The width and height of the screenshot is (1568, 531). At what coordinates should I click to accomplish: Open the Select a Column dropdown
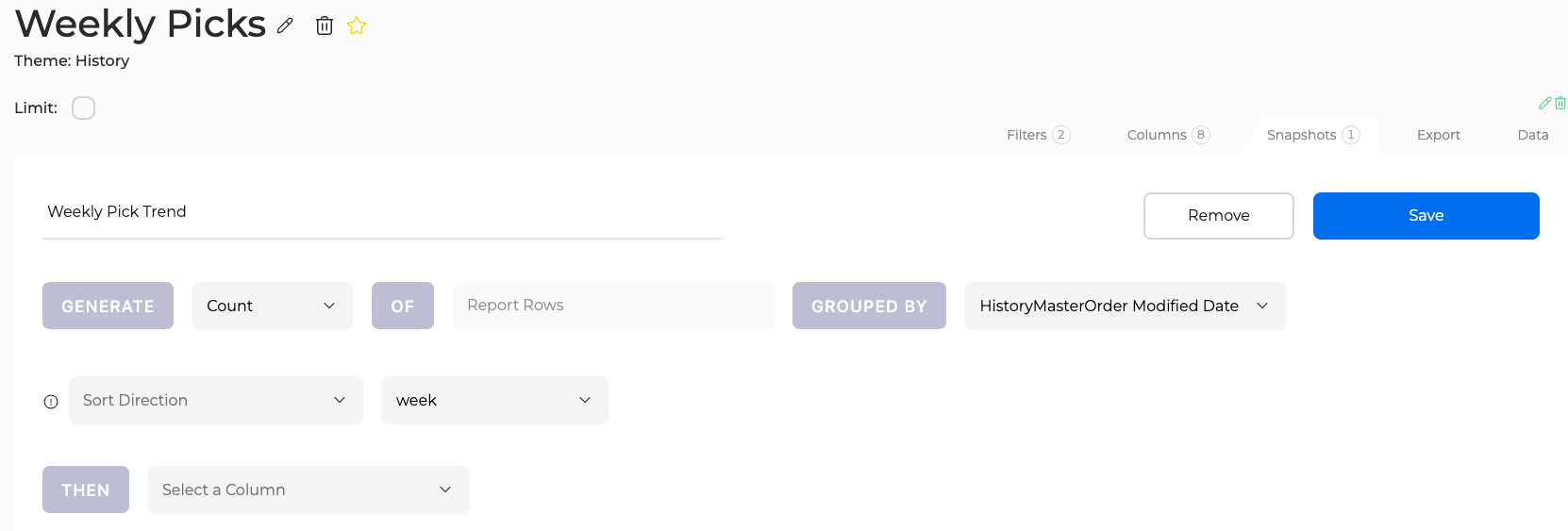point(309,490)
